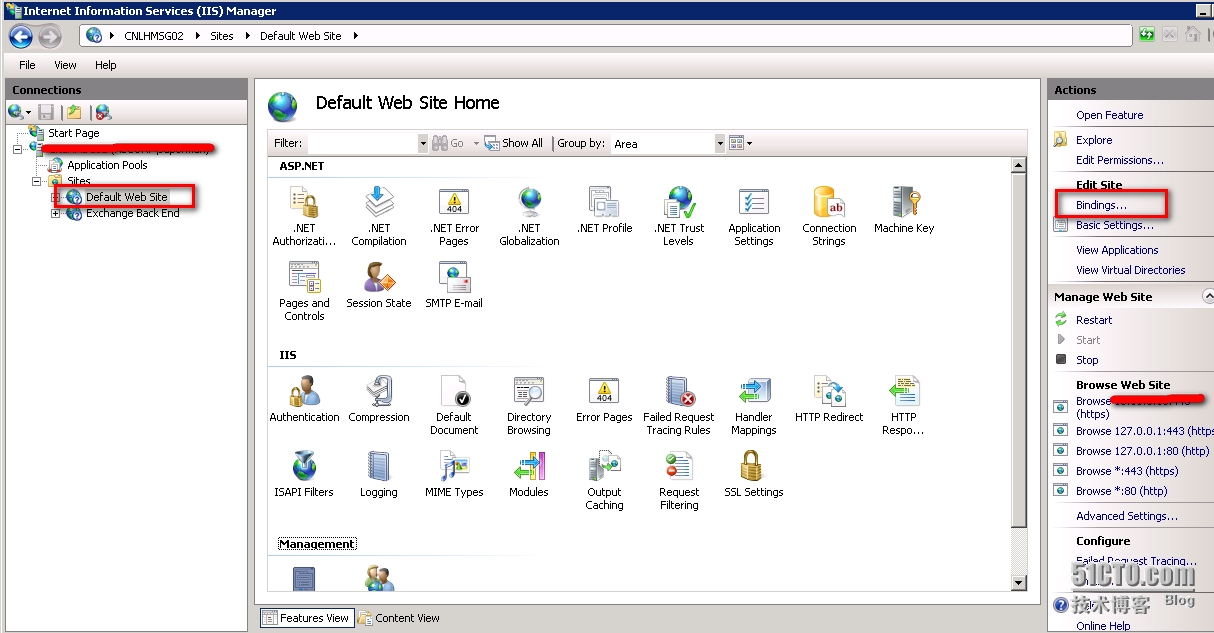Open Default Document feature
The height and width of the screenshot is (633, 1214).
(x=454, y=405)
